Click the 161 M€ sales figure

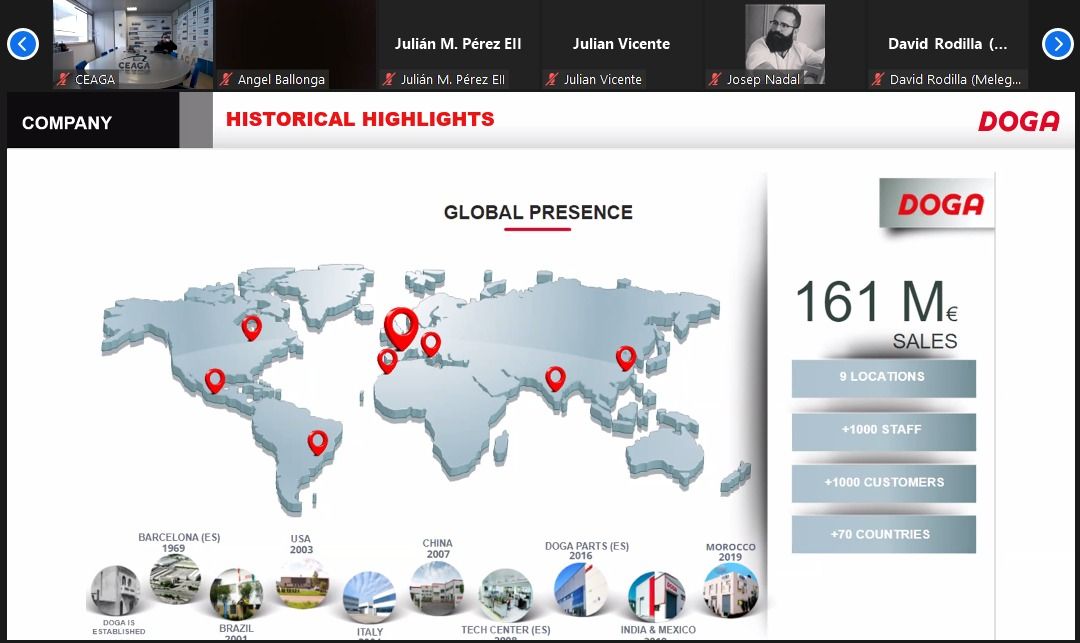click(876, 303)
